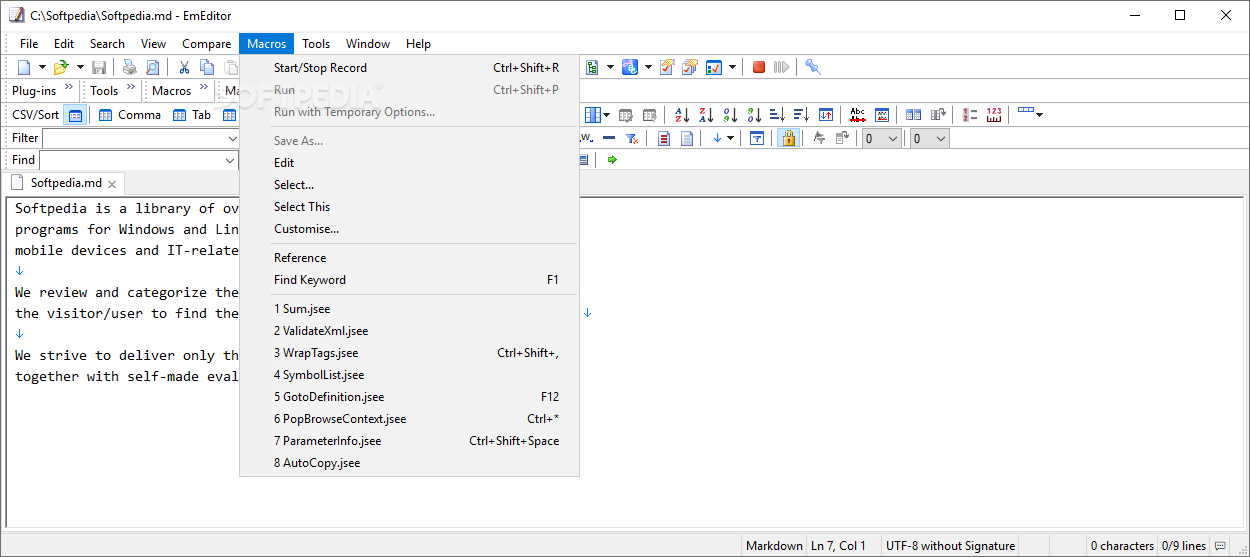
Task: Run the 1 Sum.jsee macro
Action: click(x=409, y=309)
